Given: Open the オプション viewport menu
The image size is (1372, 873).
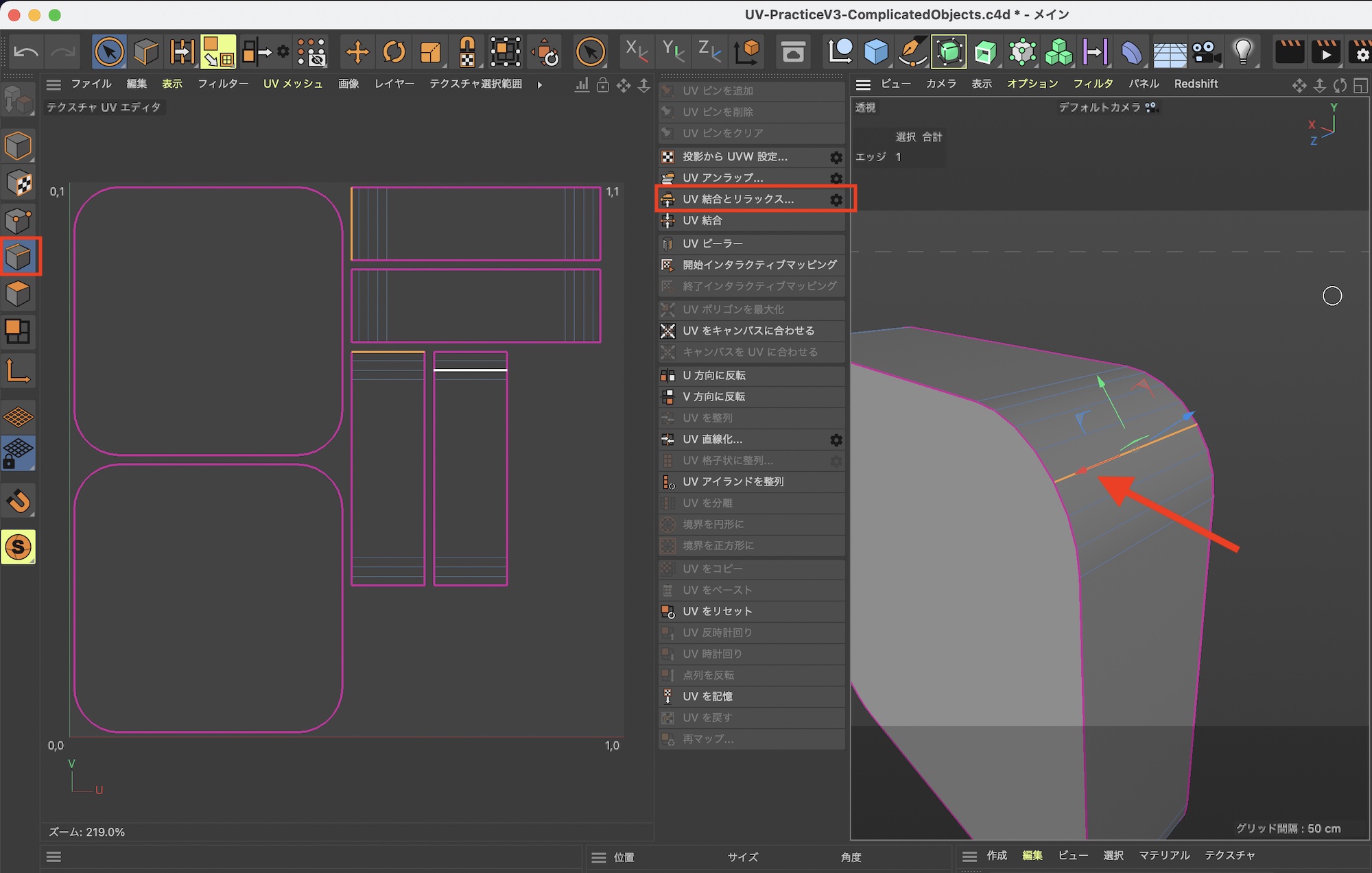Looking at the screenshot, I should tap(1032, 84).
